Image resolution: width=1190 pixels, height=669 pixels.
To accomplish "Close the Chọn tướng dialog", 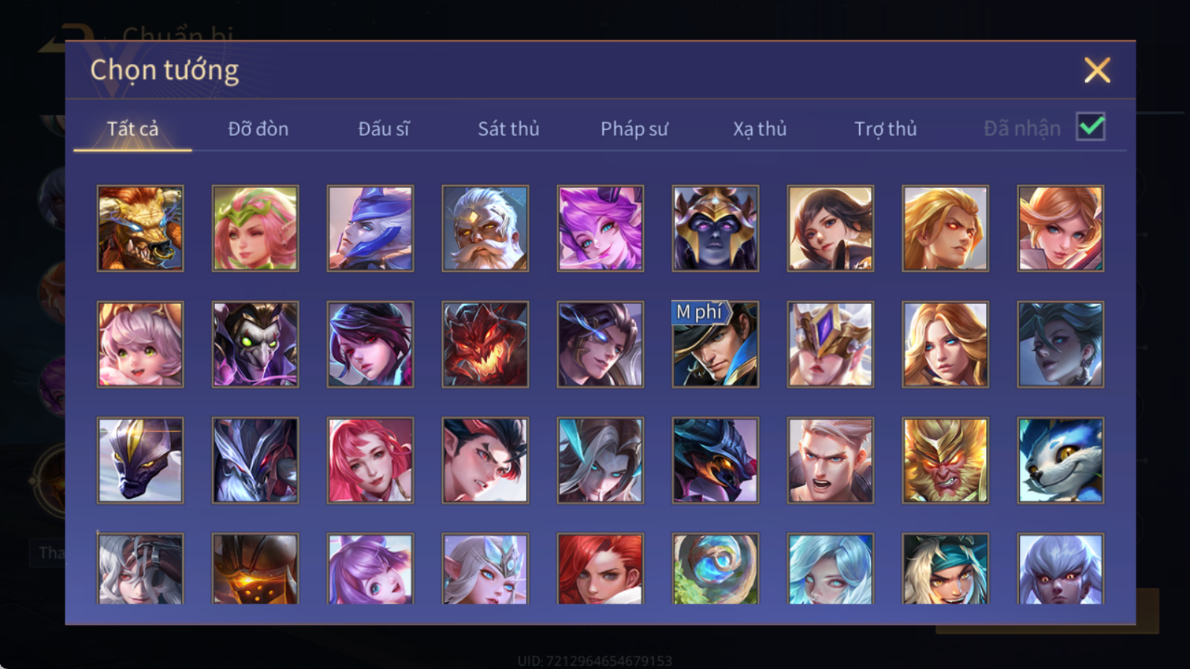I will coord(1097,71).
